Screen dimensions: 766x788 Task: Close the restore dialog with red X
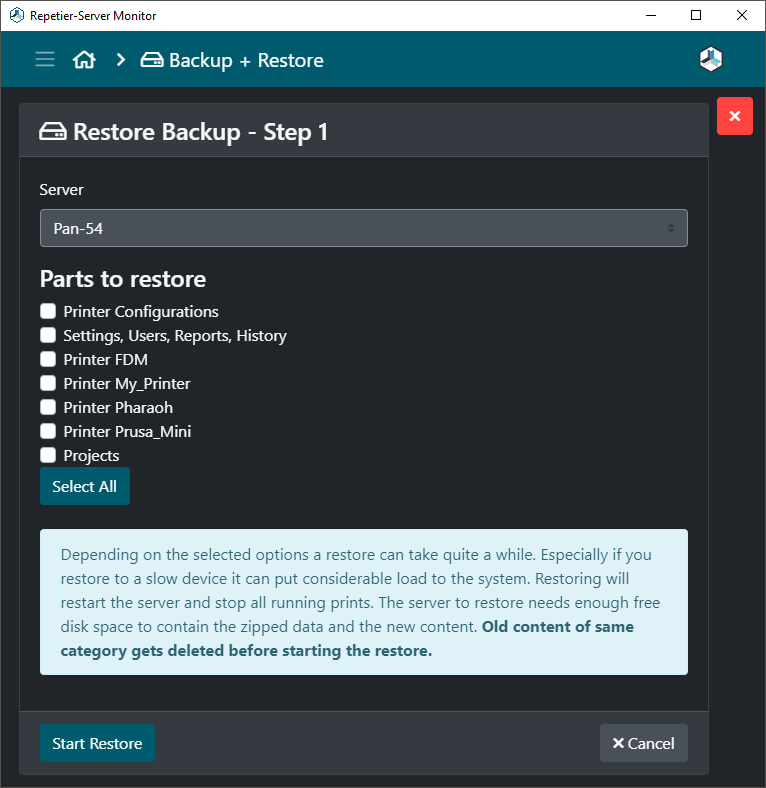pos(735,116)
